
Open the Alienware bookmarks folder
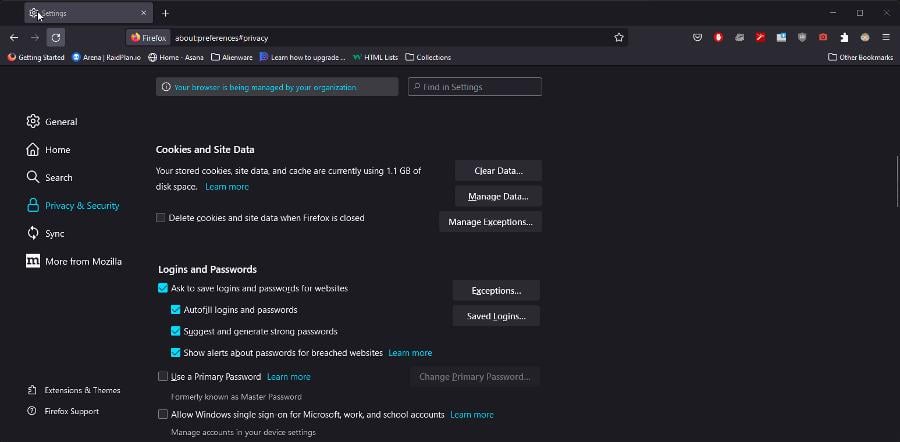pyautogui.click(x=232, y=57)
